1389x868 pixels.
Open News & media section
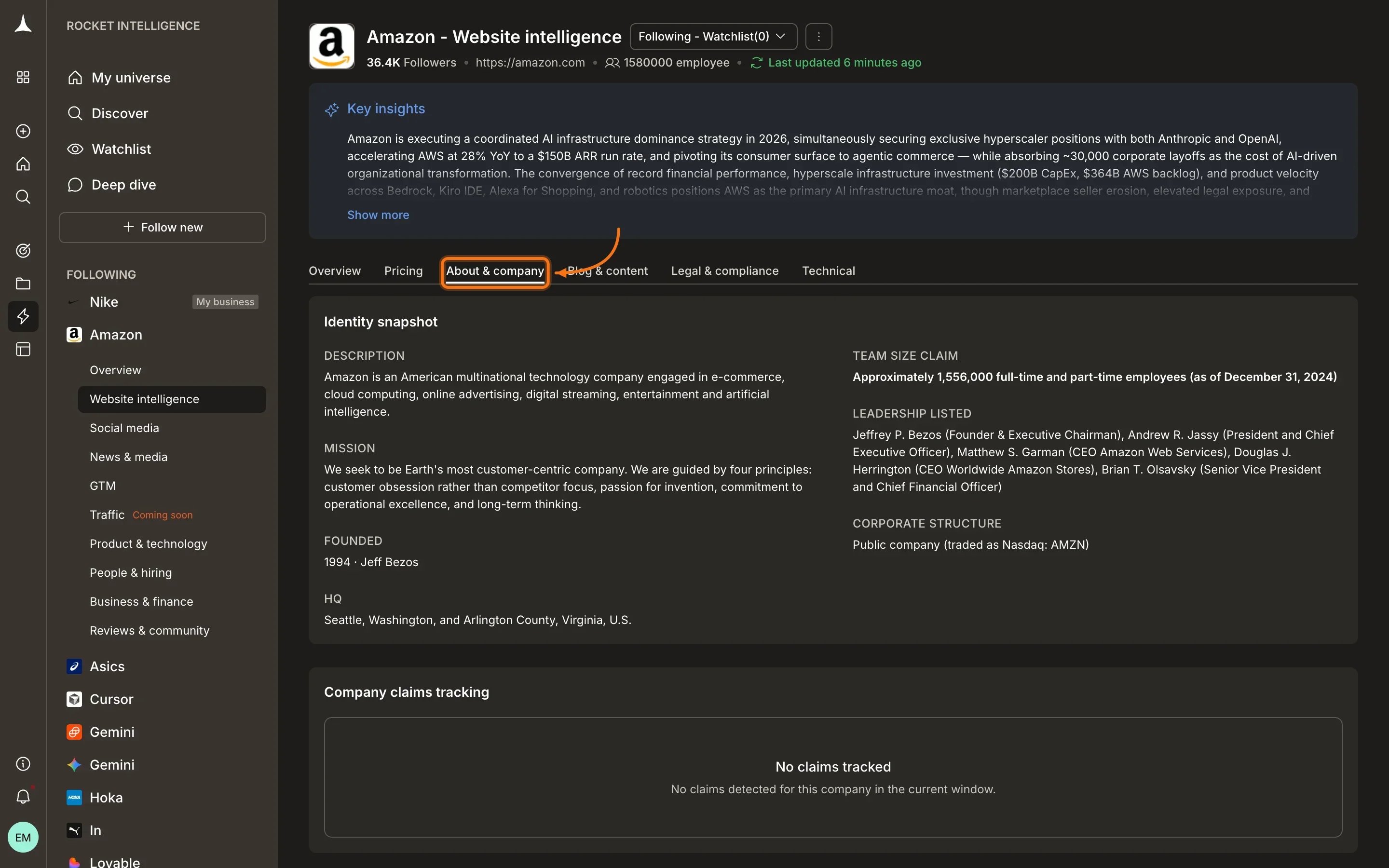point(129,457)
